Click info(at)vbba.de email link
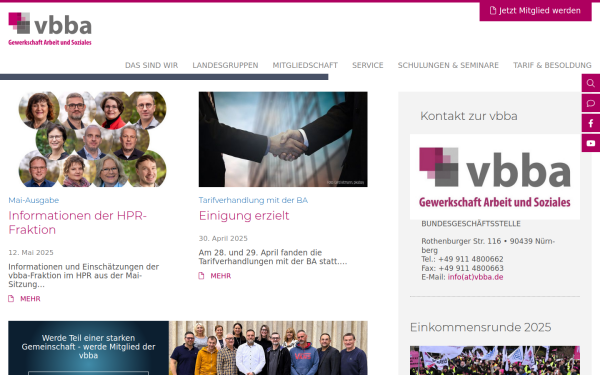The height and width of the screenshot is (375, 600). [475, 277]
